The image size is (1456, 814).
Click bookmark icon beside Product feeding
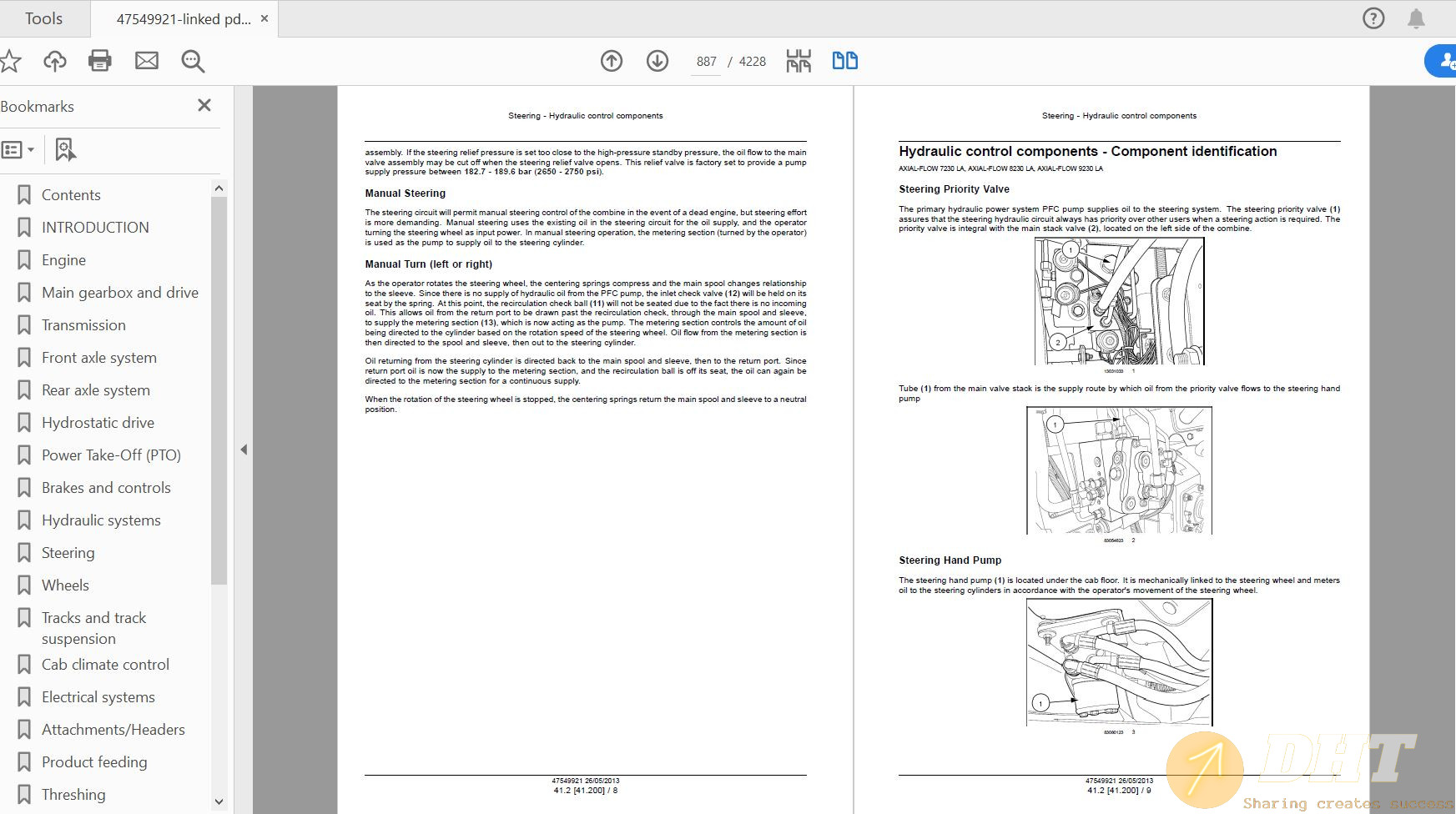[x=24, y=762]
